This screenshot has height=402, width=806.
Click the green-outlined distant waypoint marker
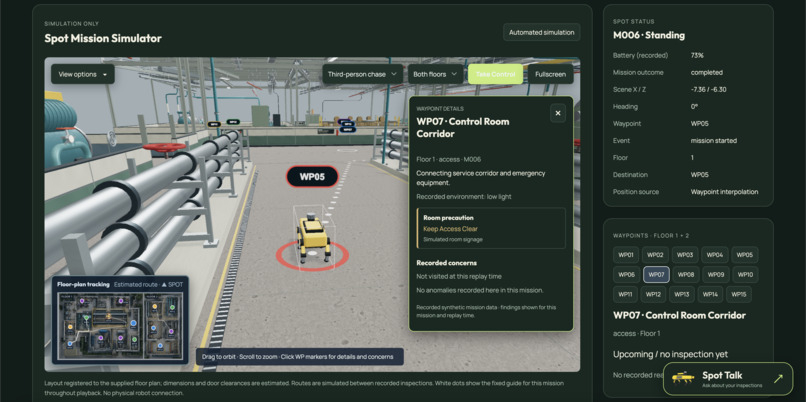click(x=233, y=122)
